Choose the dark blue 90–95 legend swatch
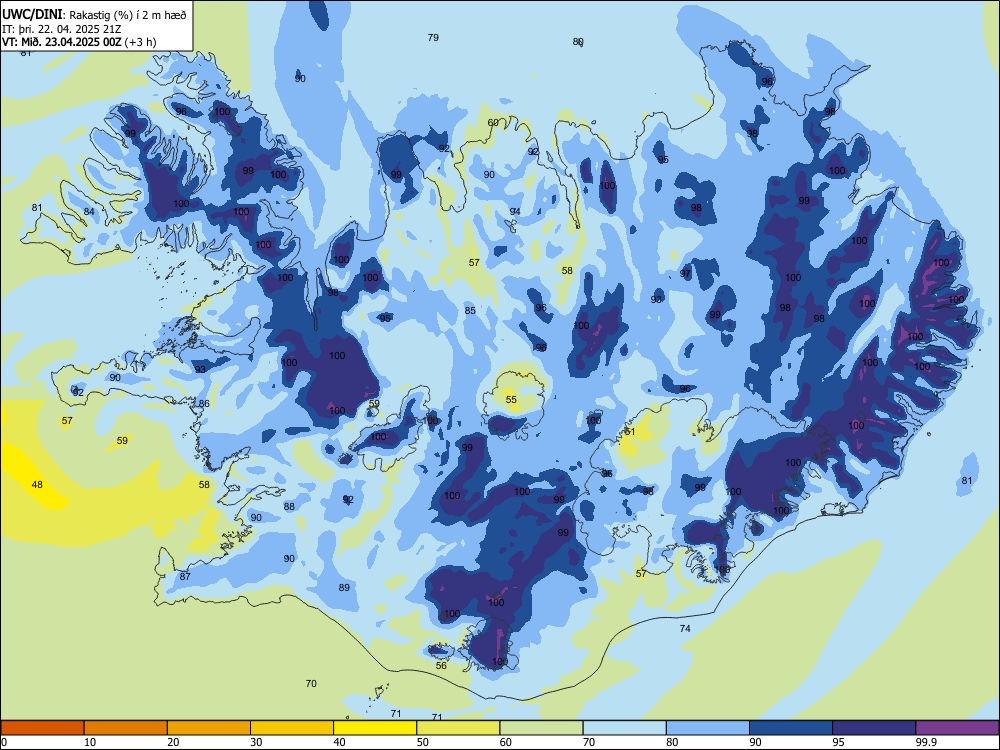Image resolution: width=1000 pixels, height=750 pixels. tap(791, 728)
